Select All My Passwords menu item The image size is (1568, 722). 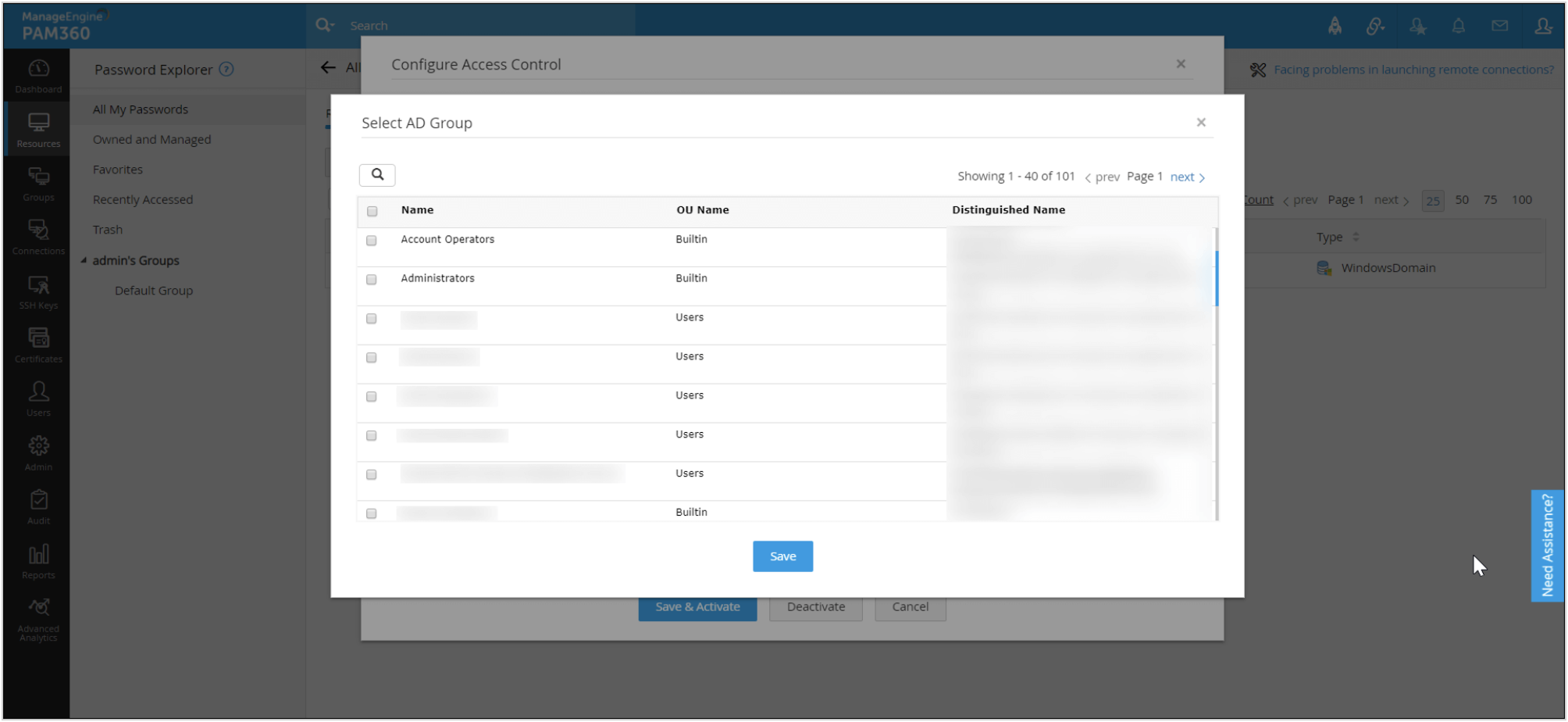(x=141, y=109)
